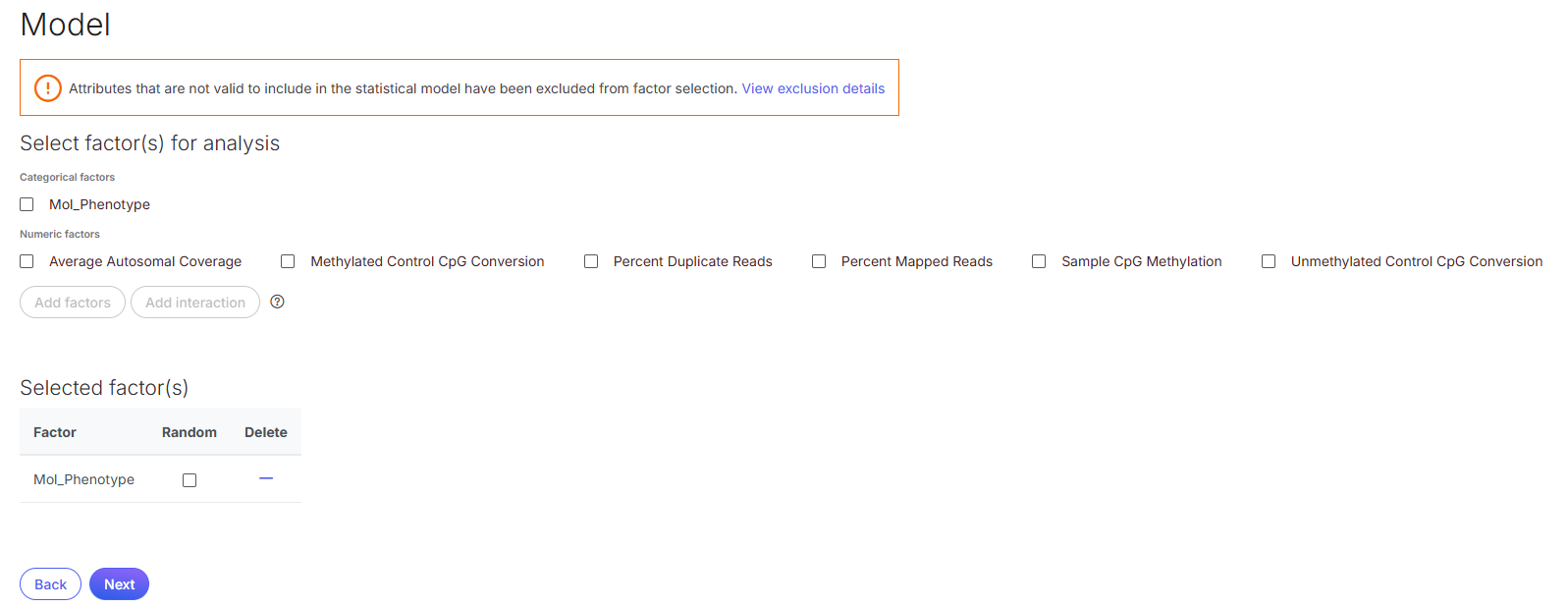Go back with the Back button
Image resolution: width=1568 pixels, height=608 pixels.
click(x=50, y=584)
